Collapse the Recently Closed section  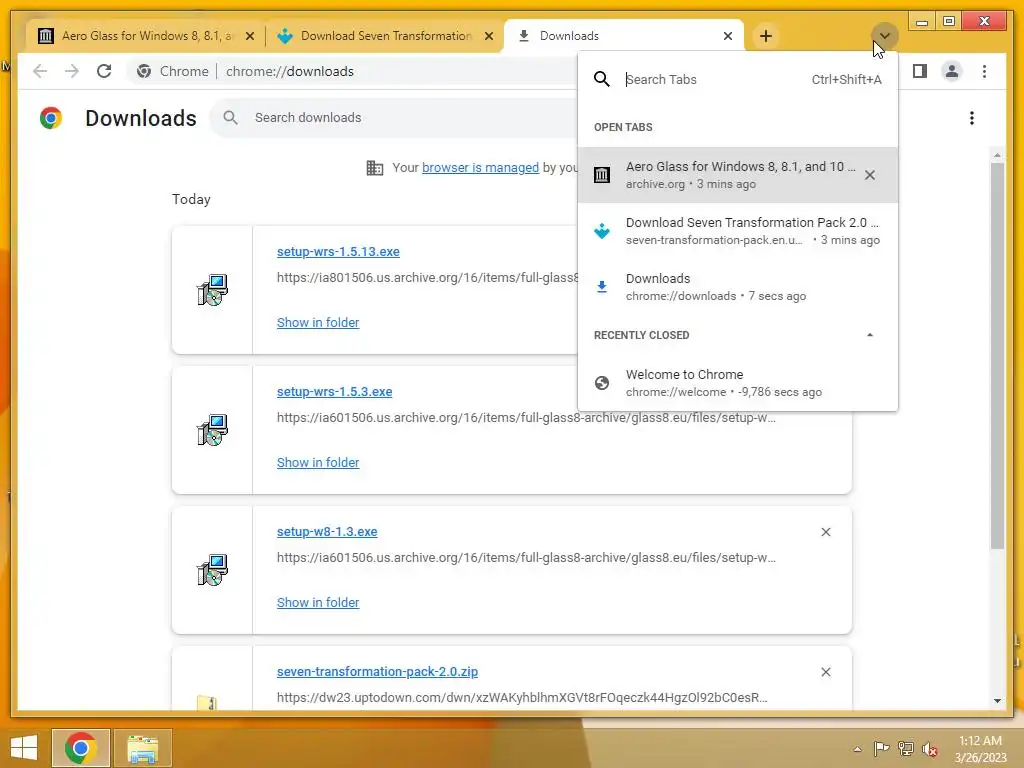pos(870,335)
